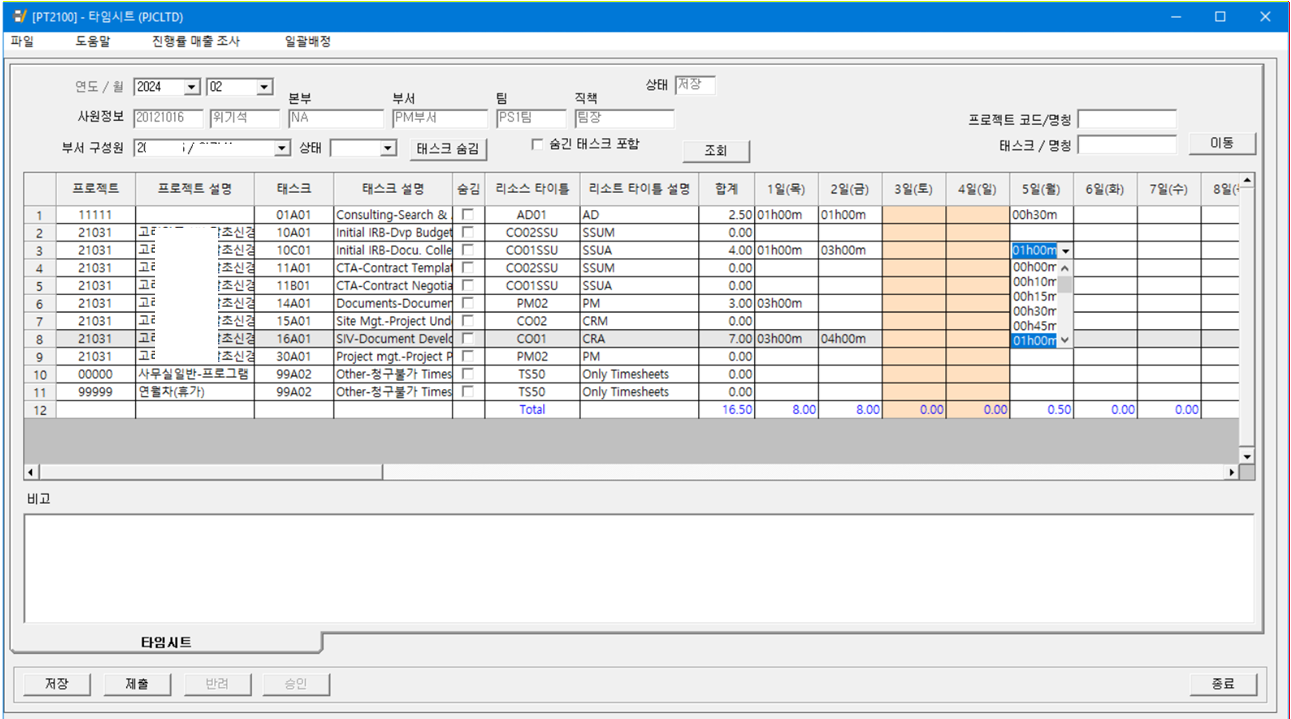Enable the 숨긴 태스크 포함 checkbox
Viewport: 1291px width, 719px height.
click(538, 144)
